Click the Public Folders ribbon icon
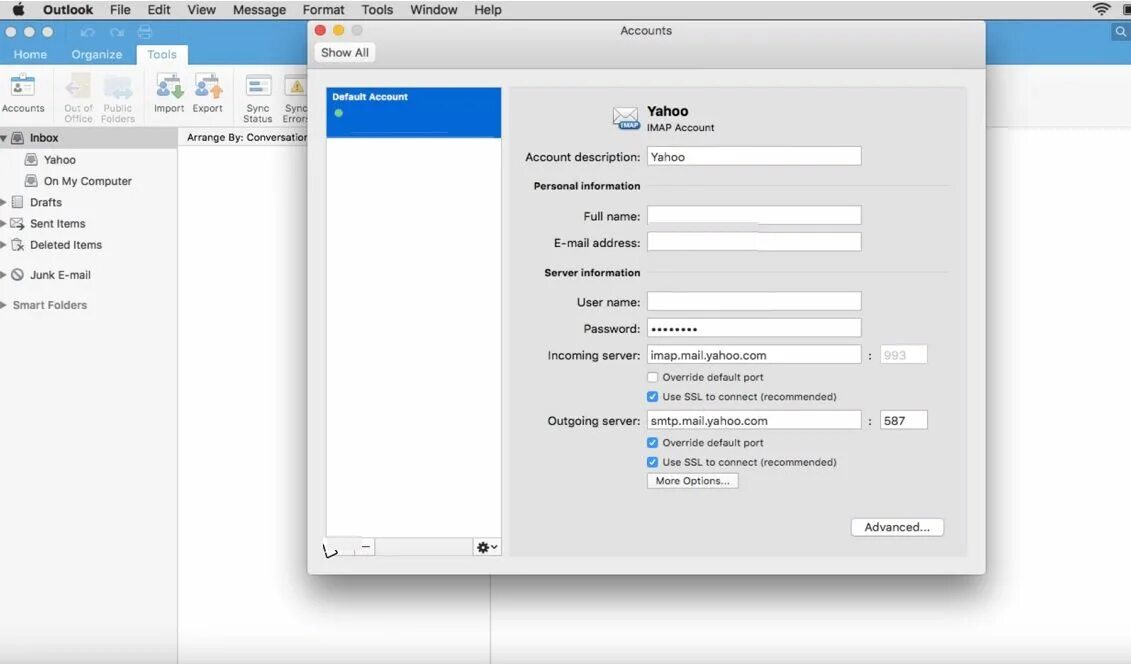Viewport: 1131px width, 664px height. [x=118, y=97]
